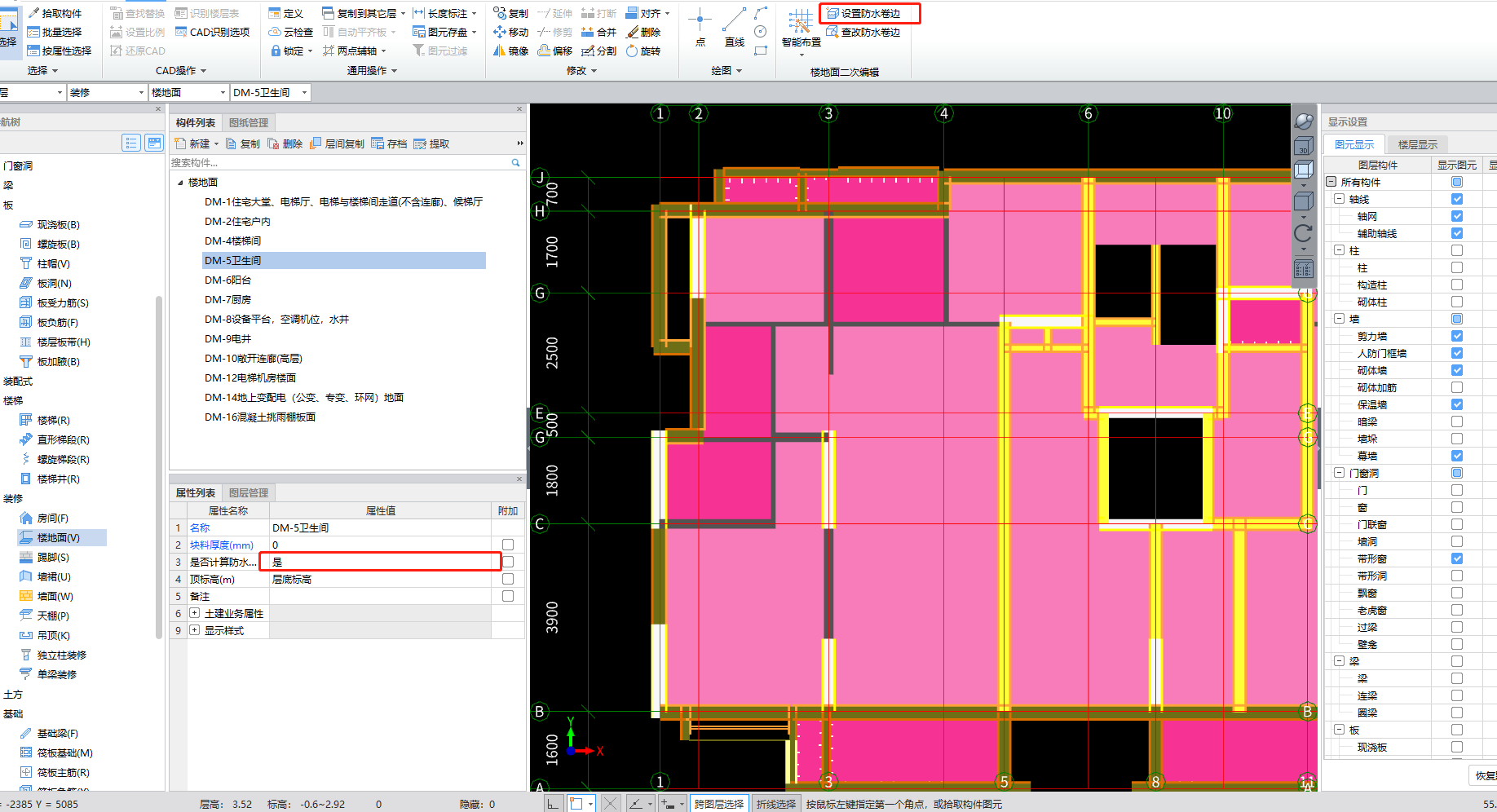This screenshot has width=1497, height=812.
Task: Switch to 图纸管理 tab
Action: (x=249, y=123)
